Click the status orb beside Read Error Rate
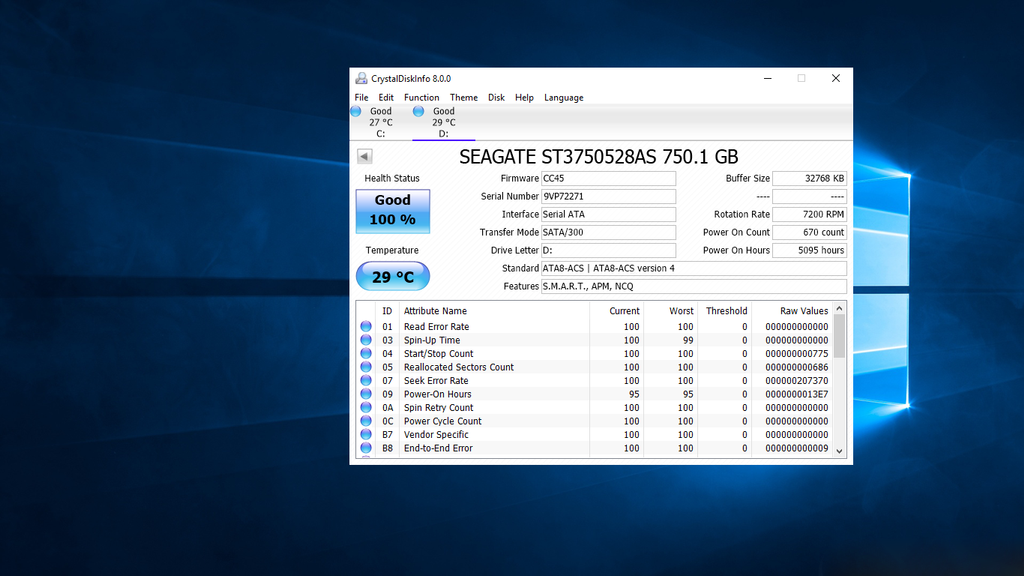This screenshot has height=576, width=1024. click(366, 327)
